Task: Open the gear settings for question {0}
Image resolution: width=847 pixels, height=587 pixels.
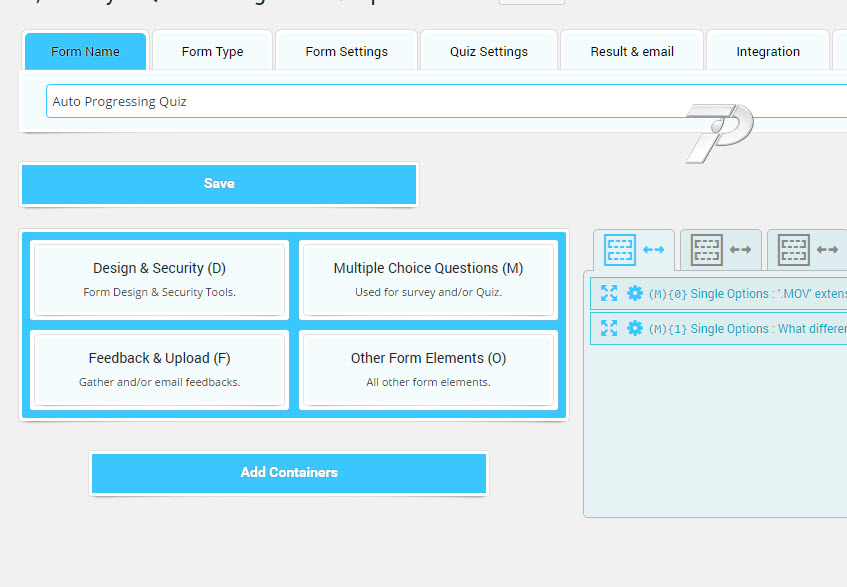Action: coord(634,293)
